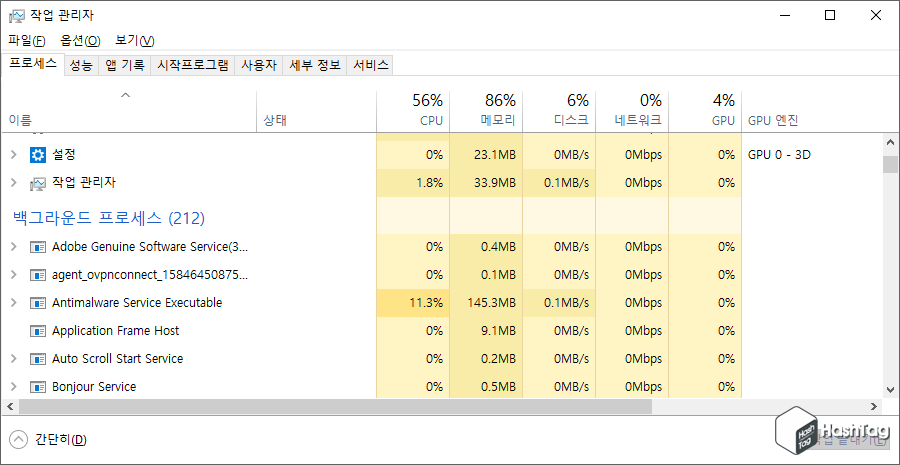The width and height of the screenshot is (900, 465).
Task: Expand the Bonjour Service row
Action: click(14, 386)
